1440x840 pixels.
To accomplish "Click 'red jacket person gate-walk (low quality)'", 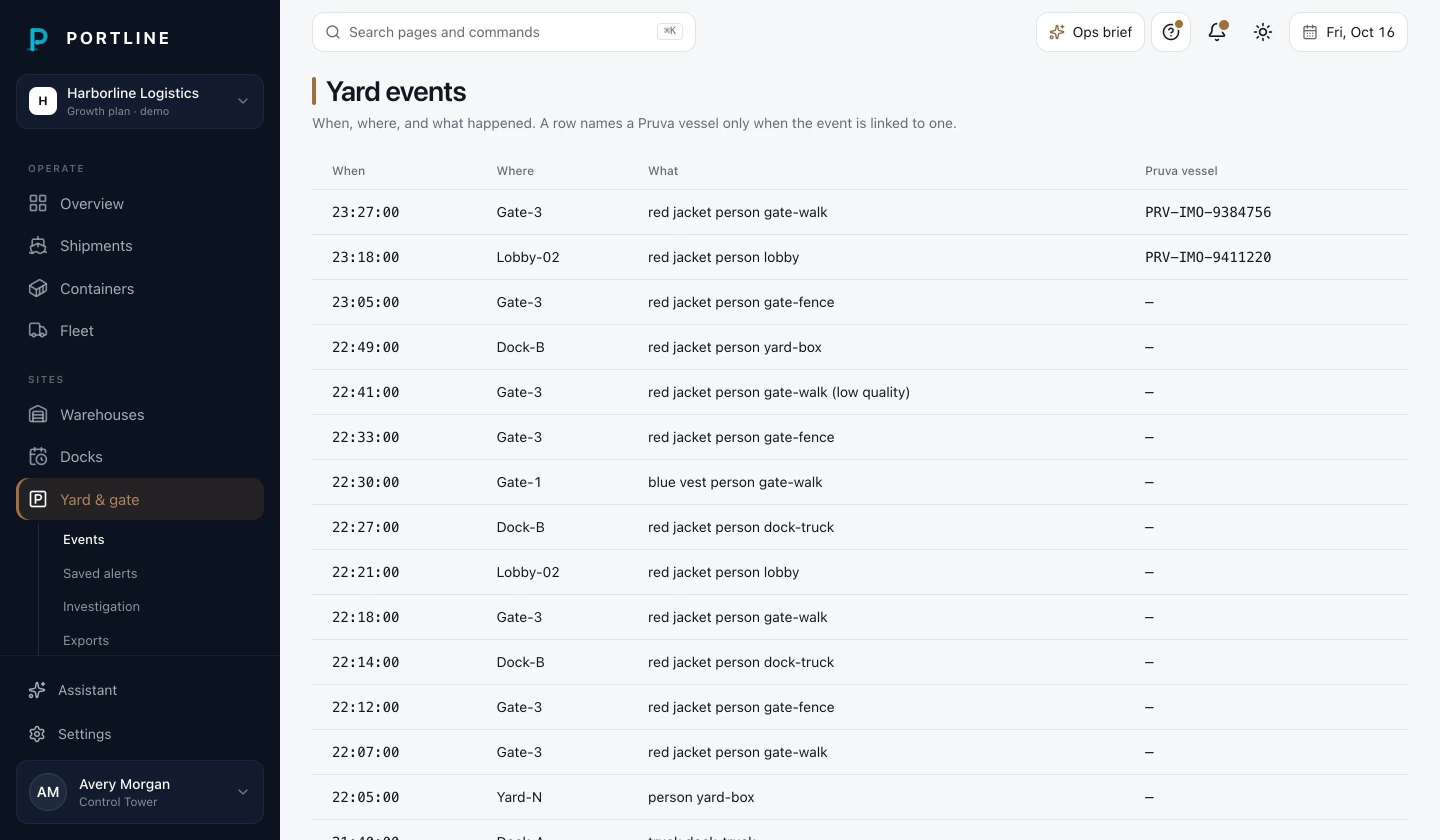I will tap(778, 392).
